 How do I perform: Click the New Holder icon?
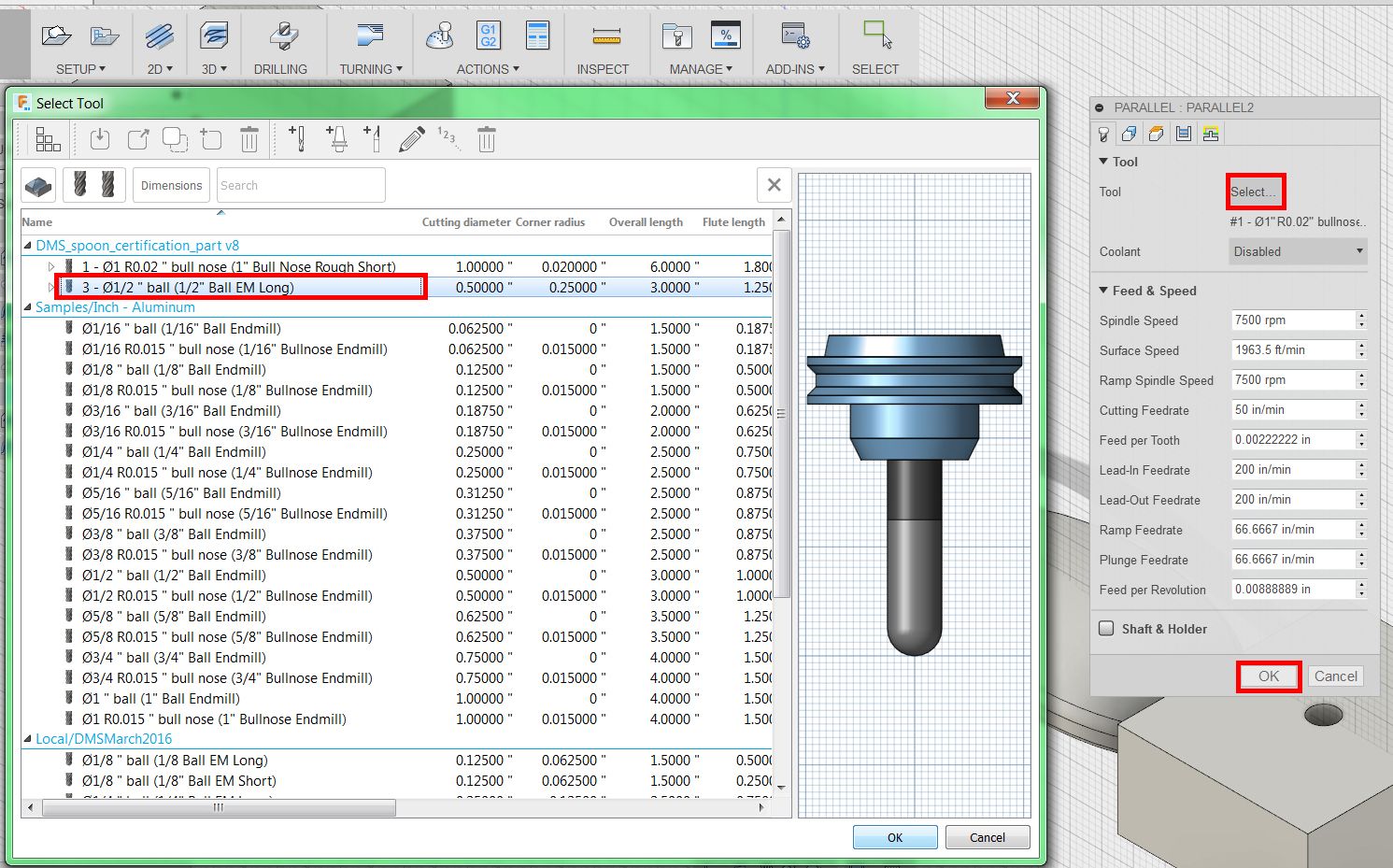[337, 139]
